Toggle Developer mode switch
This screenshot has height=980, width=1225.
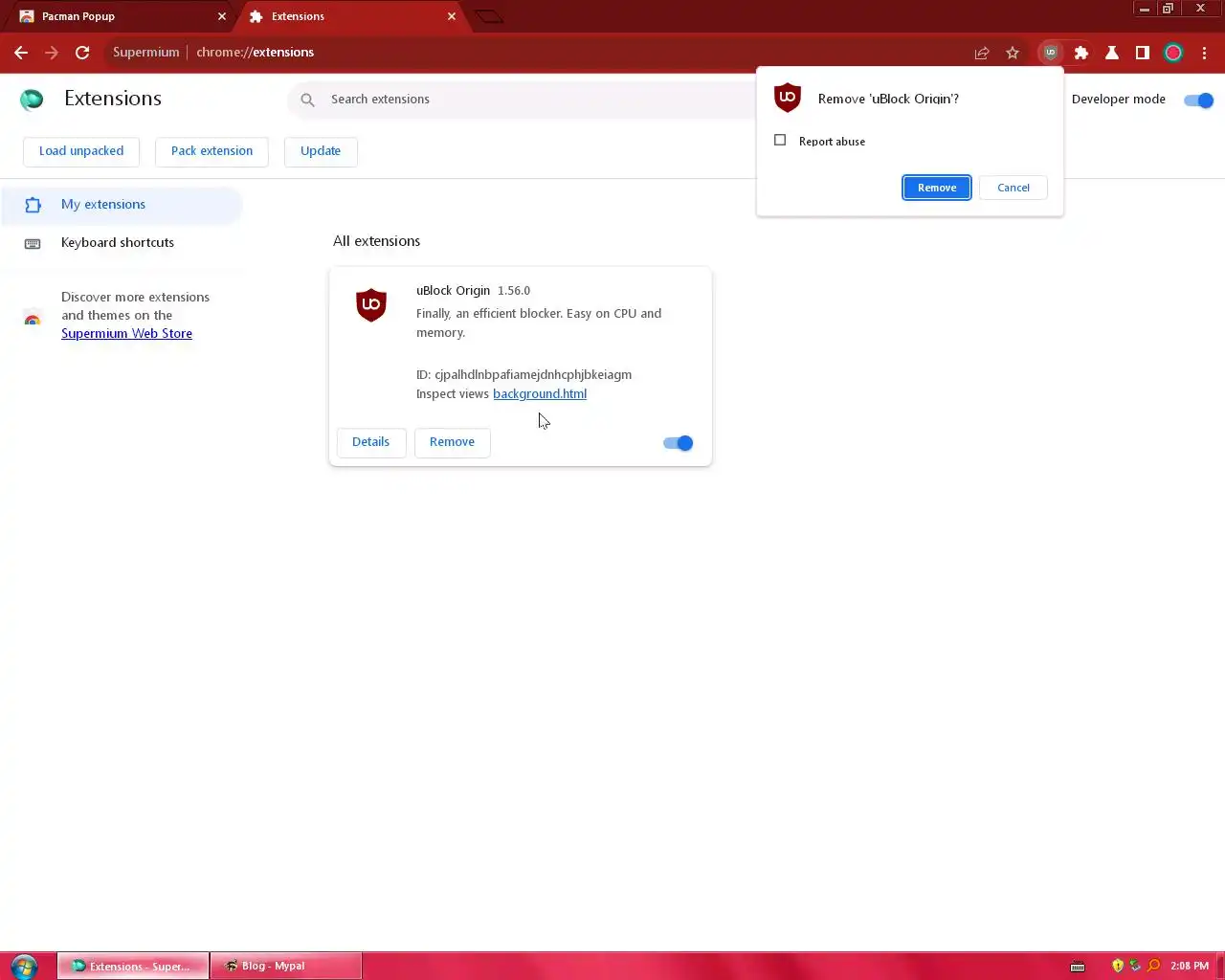coord(1198,100)
